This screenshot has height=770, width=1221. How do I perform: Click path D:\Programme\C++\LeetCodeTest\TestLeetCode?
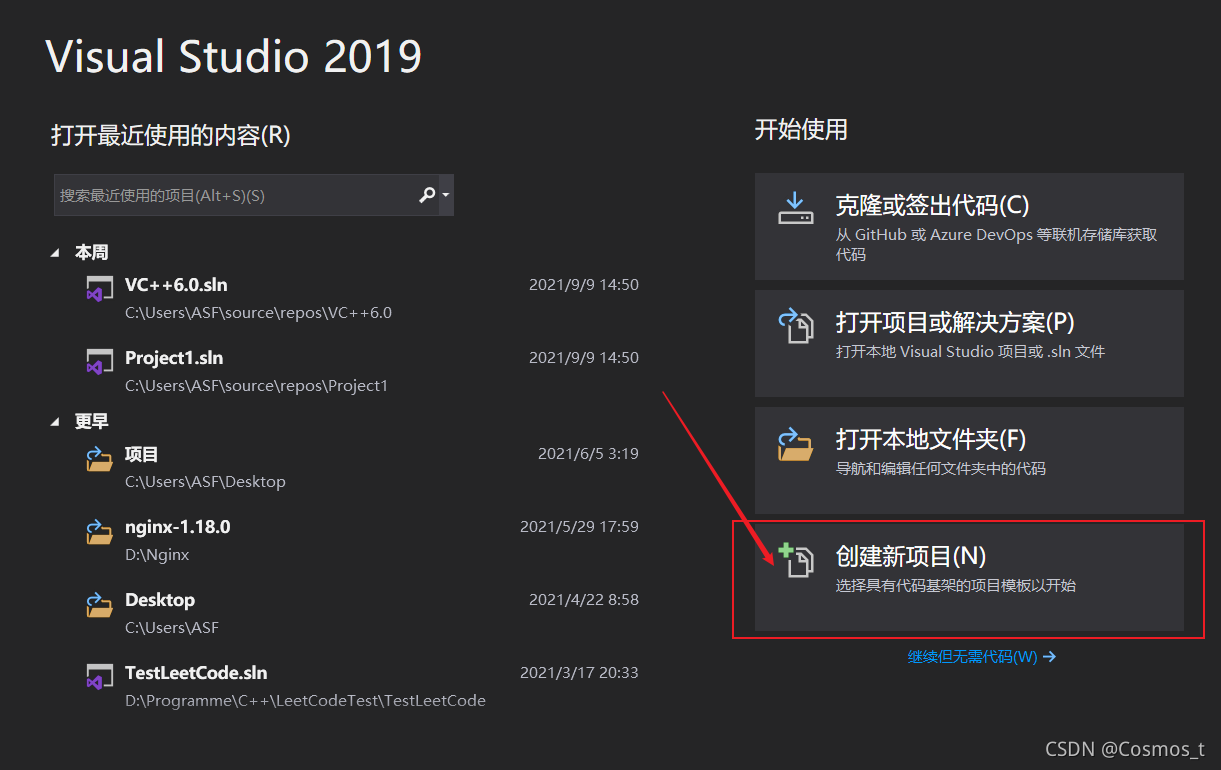tap(305, 700)
